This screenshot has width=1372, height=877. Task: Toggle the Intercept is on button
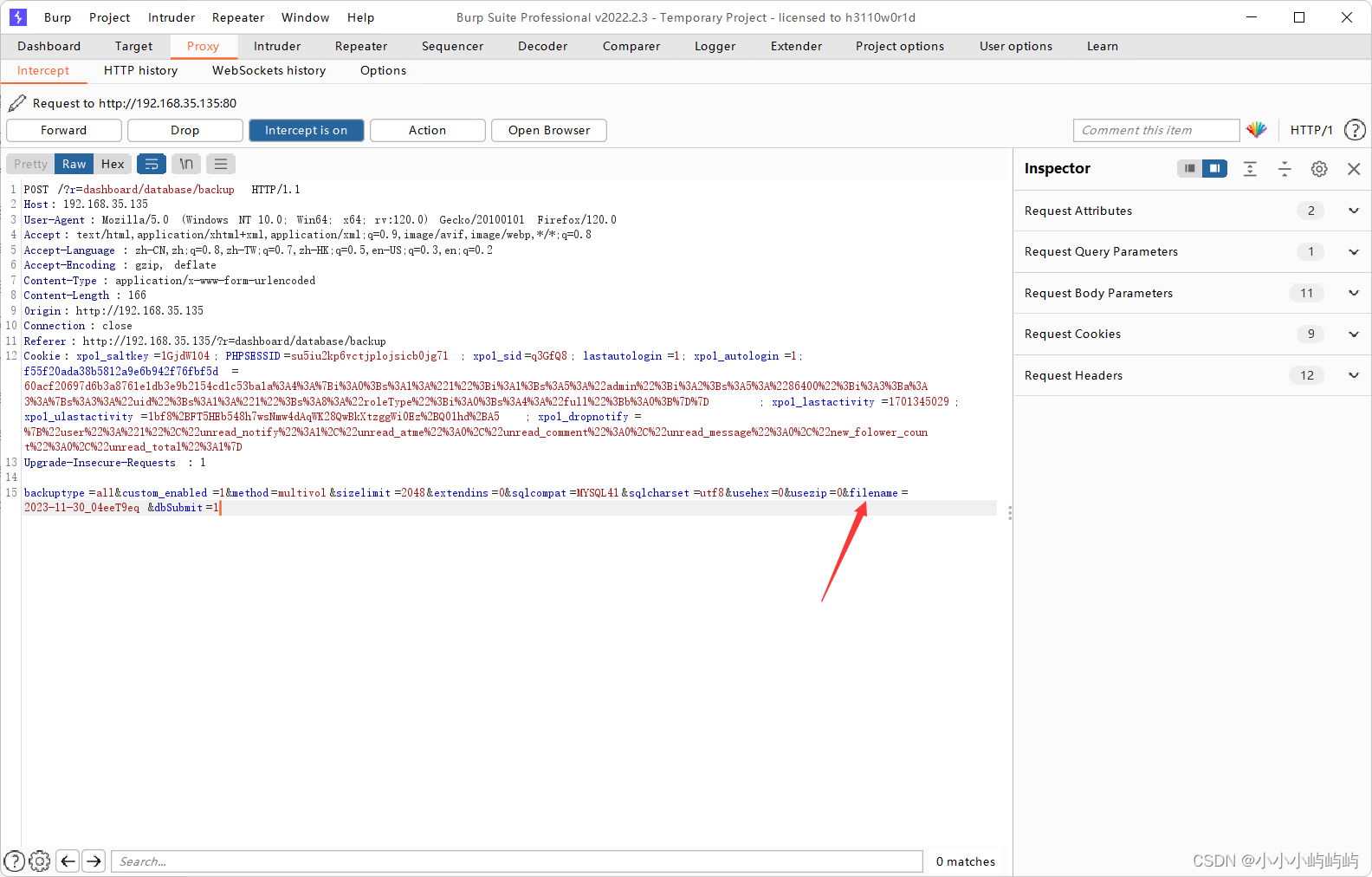307,130
